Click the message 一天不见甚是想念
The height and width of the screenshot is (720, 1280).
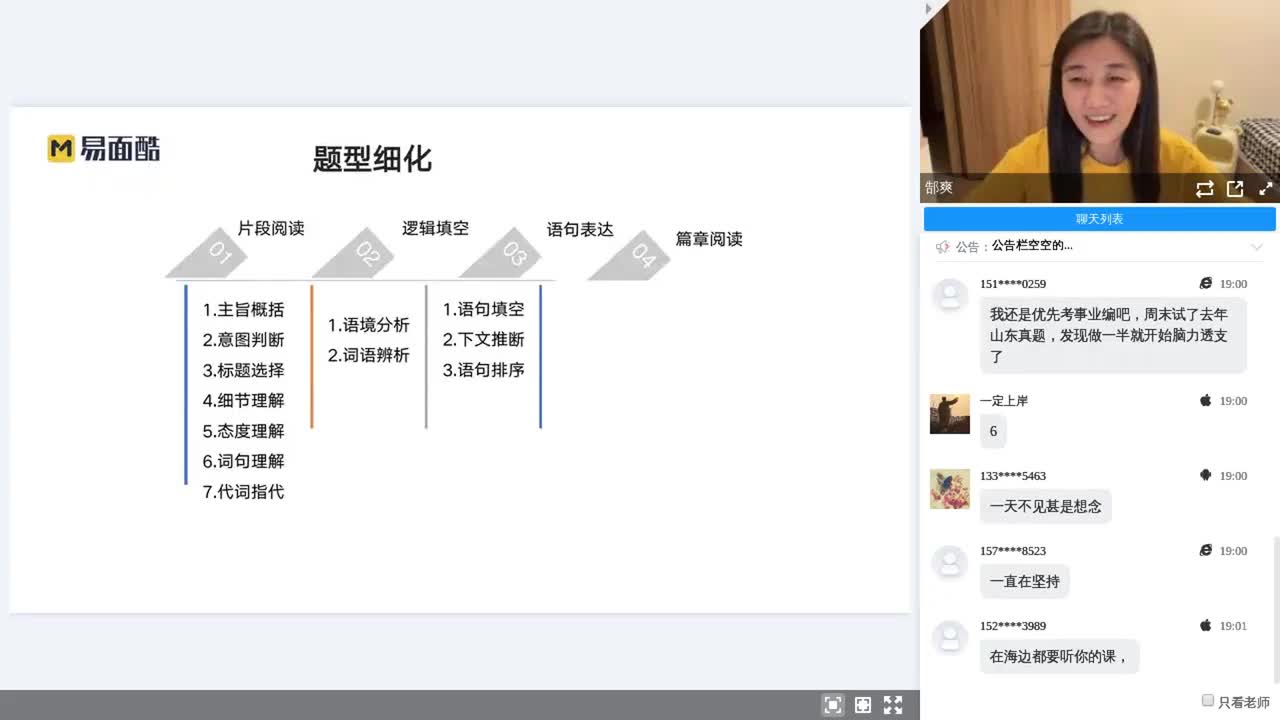click(x=1045, y=506)
